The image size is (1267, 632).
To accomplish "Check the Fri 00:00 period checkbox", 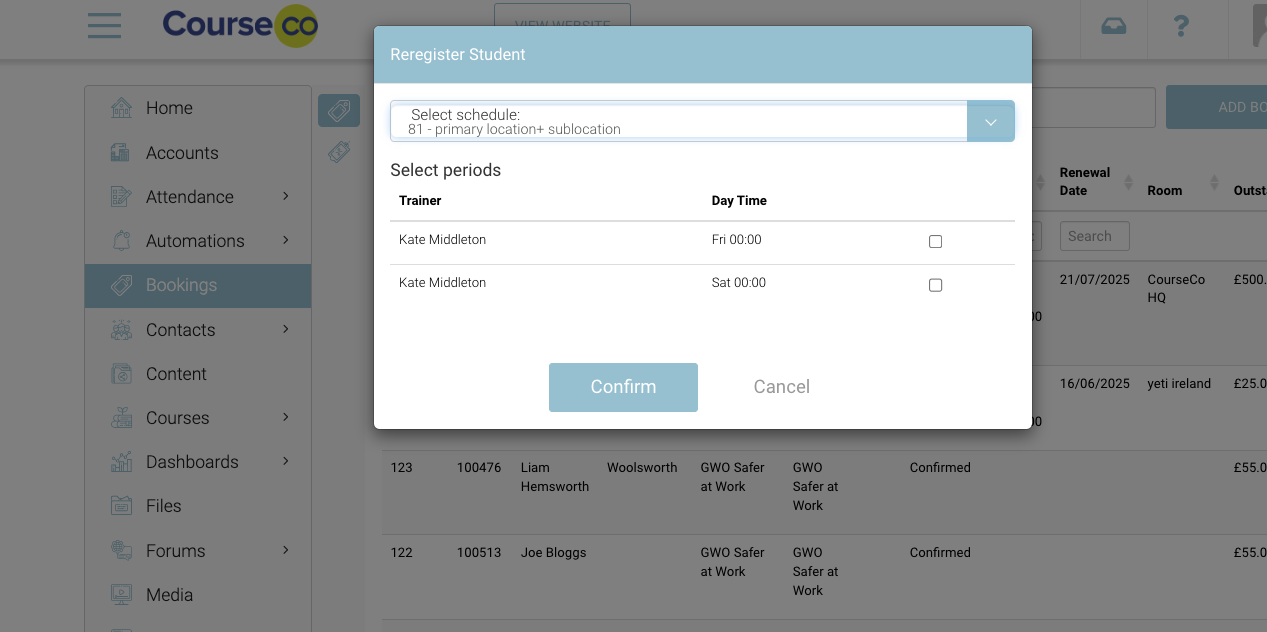I will click(935, 241).
